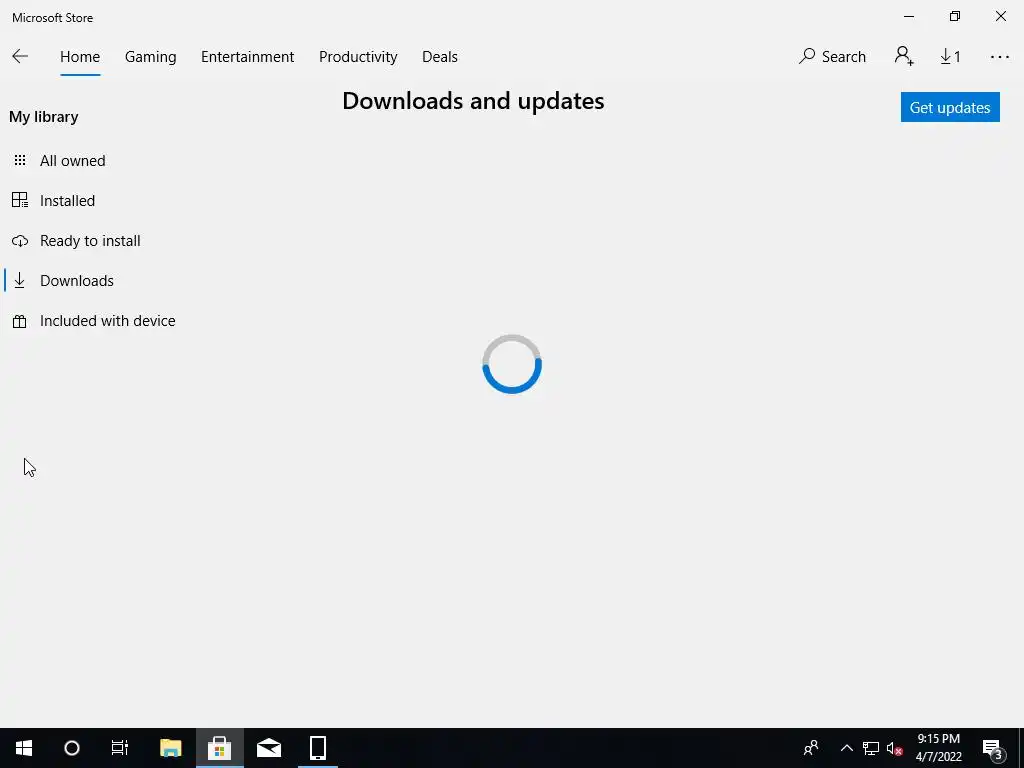Open the Windows Start menu

[24, 748]
